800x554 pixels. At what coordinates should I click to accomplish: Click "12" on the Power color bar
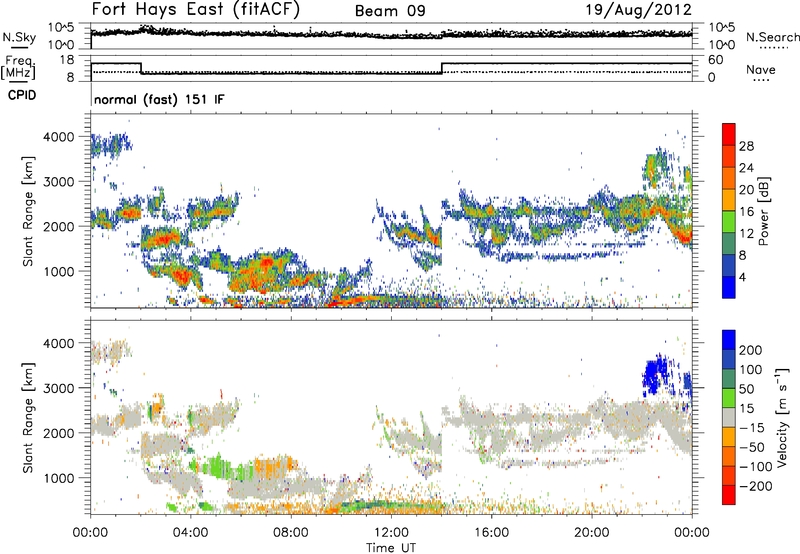pos(746,234)
